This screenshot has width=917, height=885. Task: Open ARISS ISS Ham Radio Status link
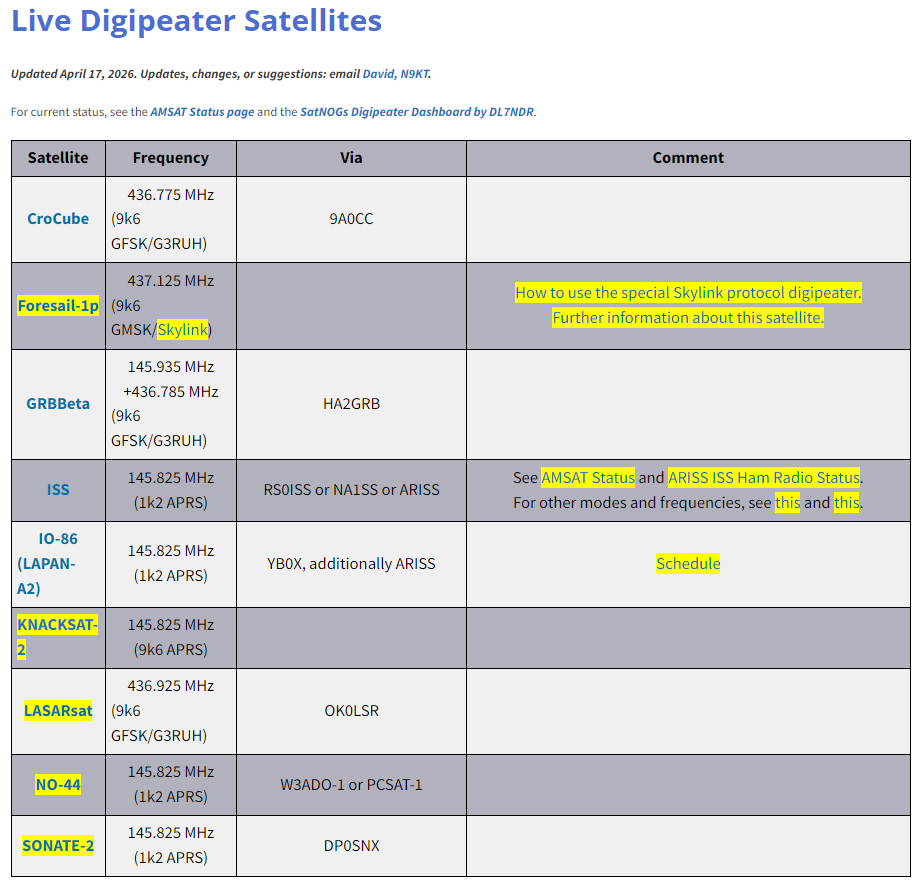pyautogui.click(x=764, y=477)
